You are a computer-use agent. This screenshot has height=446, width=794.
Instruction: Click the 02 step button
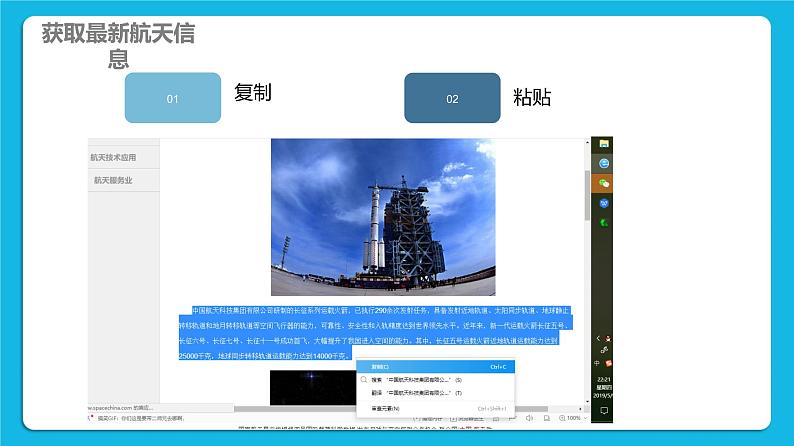point(452,98)
